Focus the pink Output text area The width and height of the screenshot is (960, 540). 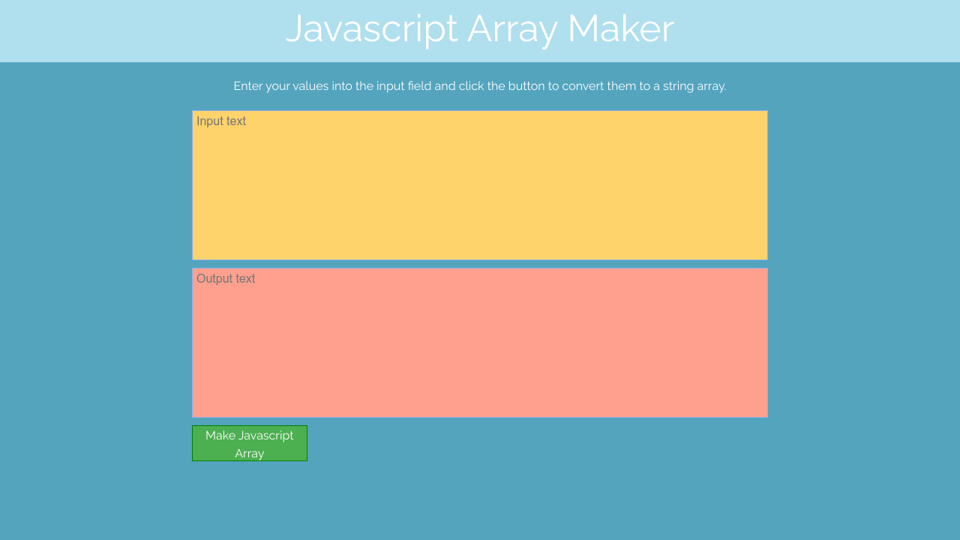click(x=480, y=342)
